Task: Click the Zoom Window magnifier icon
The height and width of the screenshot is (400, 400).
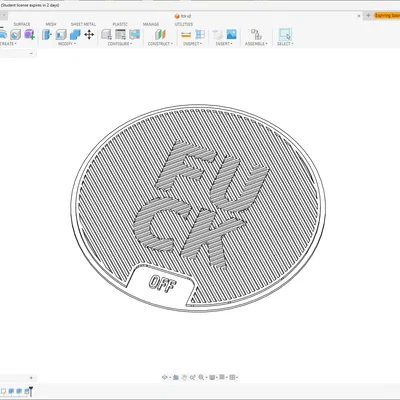Action: coord(201,377)
